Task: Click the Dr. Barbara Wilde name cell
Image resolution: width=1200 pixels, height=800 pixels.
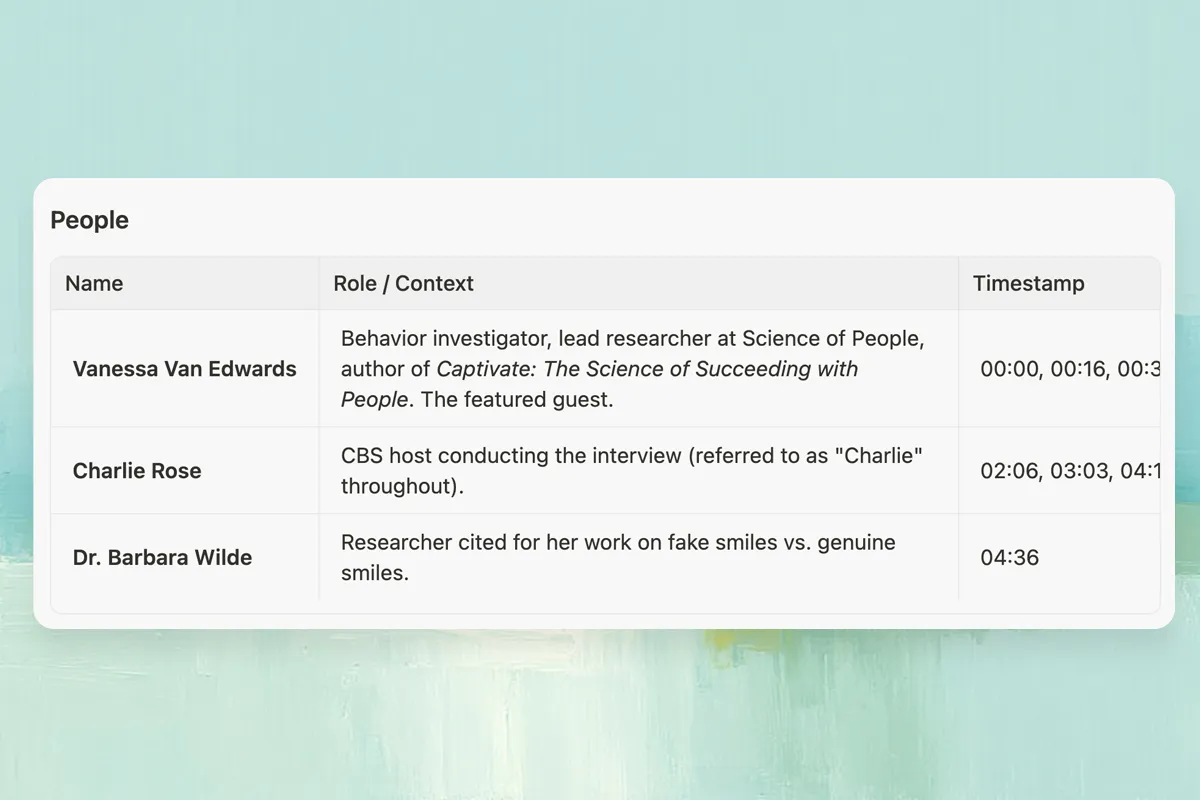Action: coord(162,557)
